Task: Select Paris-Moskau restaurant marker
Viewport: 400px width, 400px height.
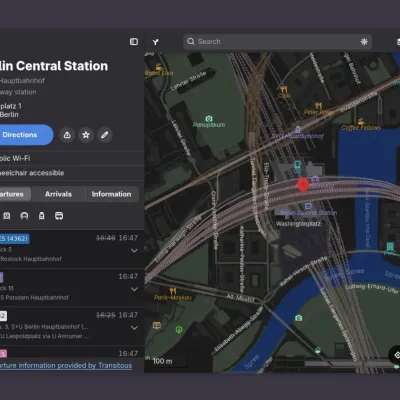Action: pos(173,291)
